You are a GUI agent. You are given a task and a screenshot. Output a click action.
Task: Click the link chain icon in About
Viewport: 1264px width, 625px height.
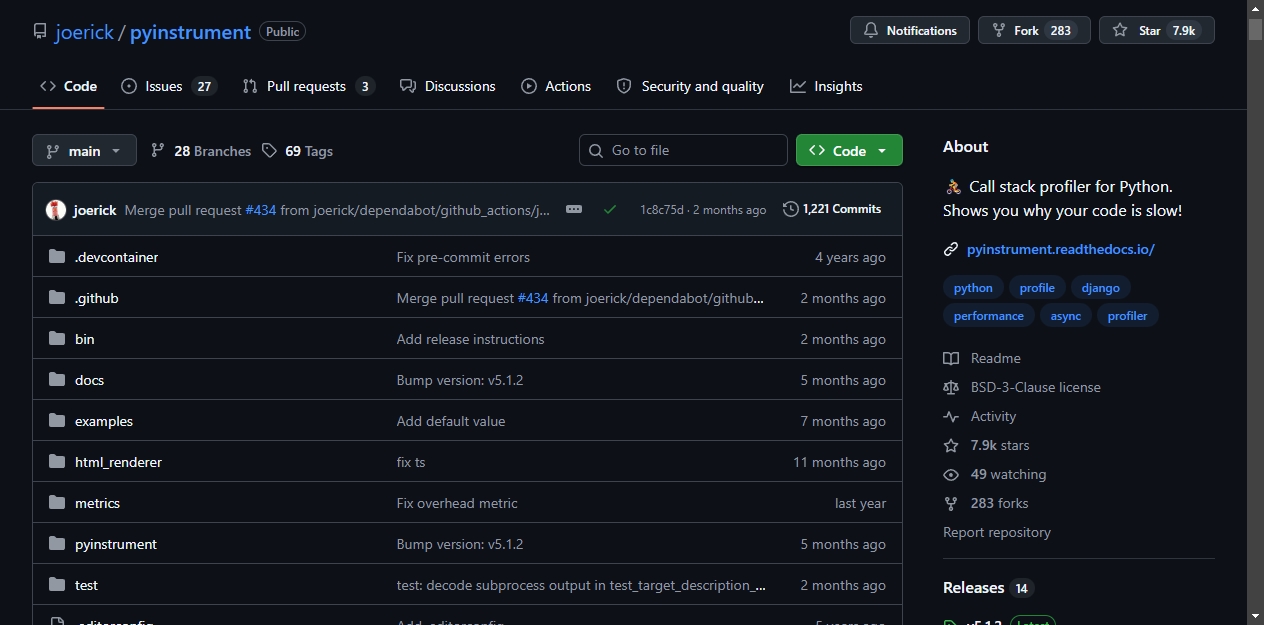[x=951, y=250]
